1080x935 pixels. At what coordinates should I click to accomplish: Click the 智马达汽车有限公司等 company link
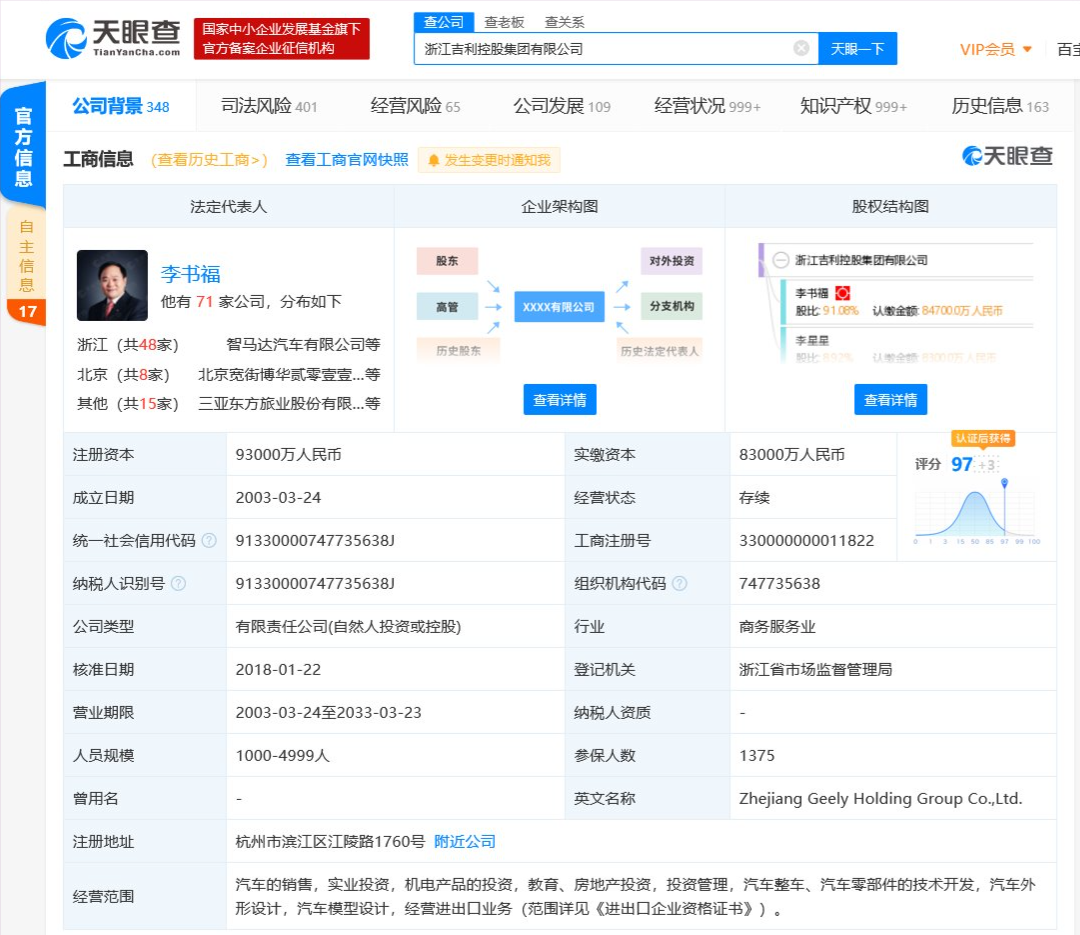coord(303,345)
